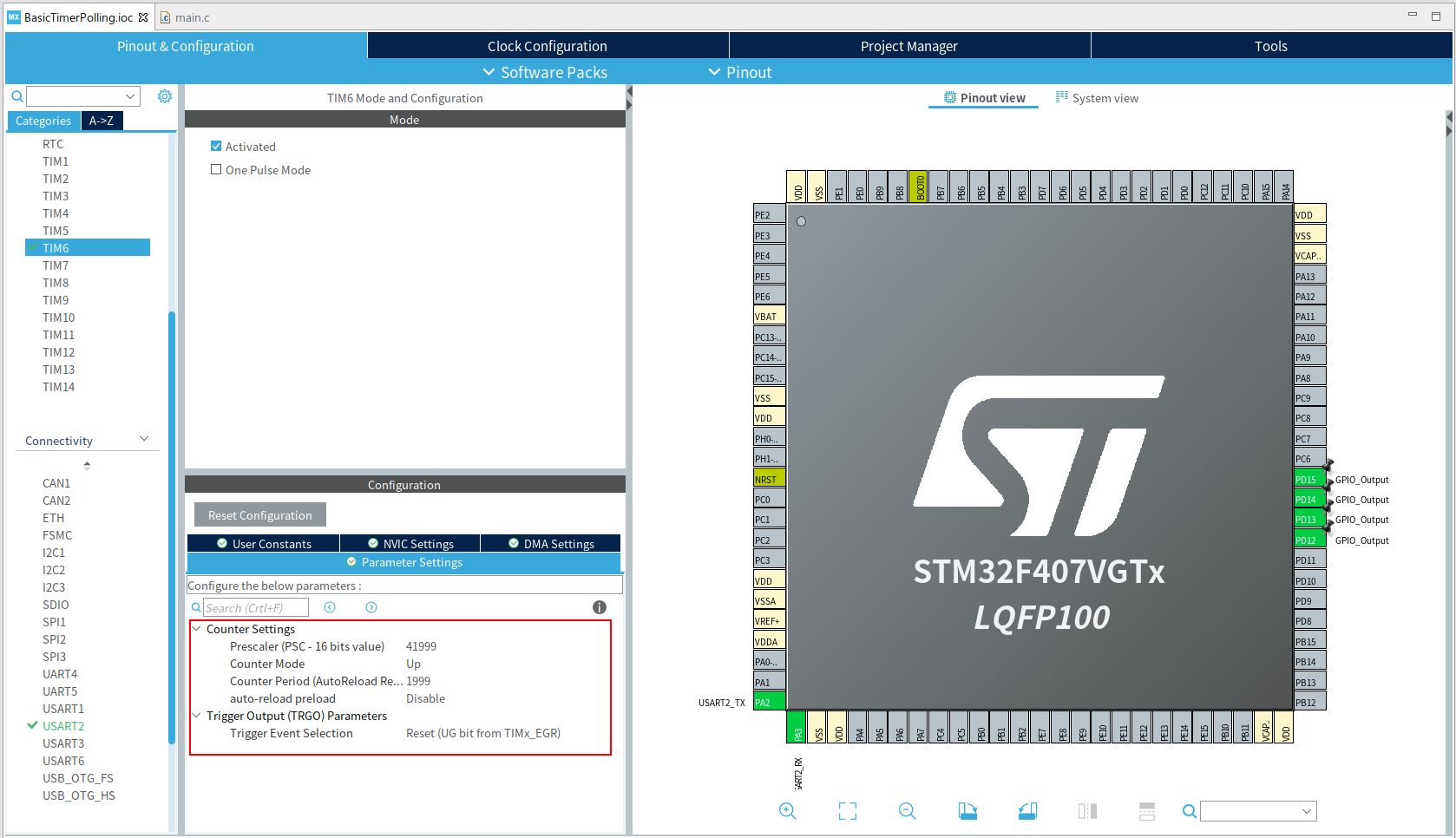
Task: Open the Counter Mode Up value
Action: [413, 664]
